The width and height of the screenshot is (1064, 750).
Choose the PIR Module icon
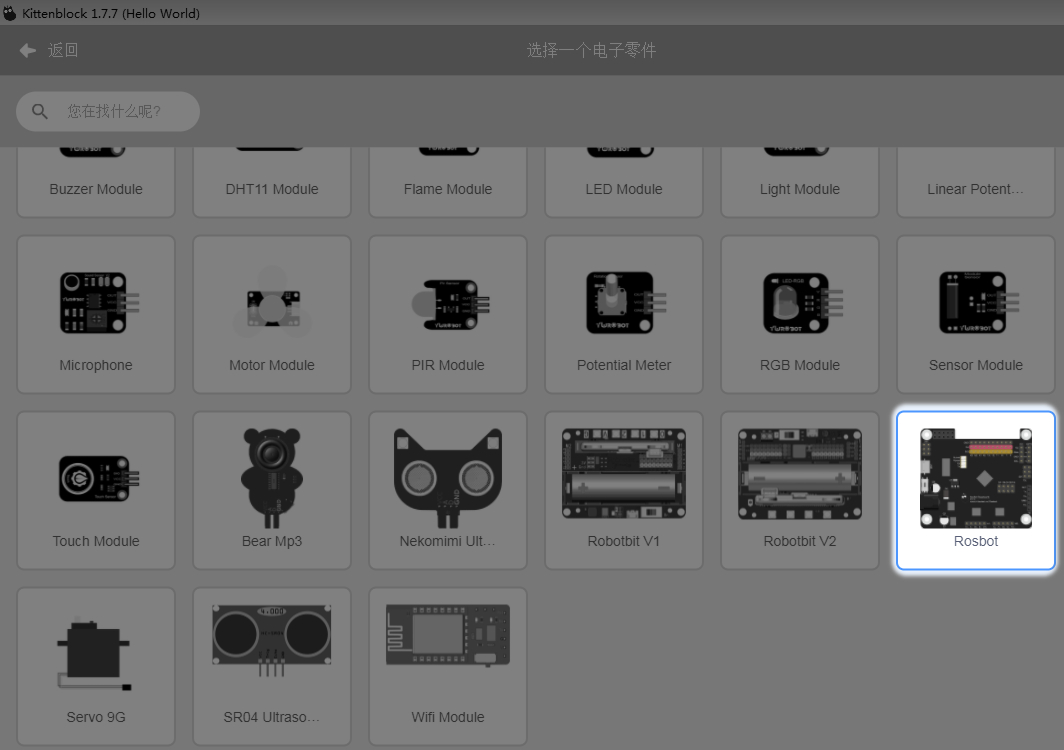[450, 305]
